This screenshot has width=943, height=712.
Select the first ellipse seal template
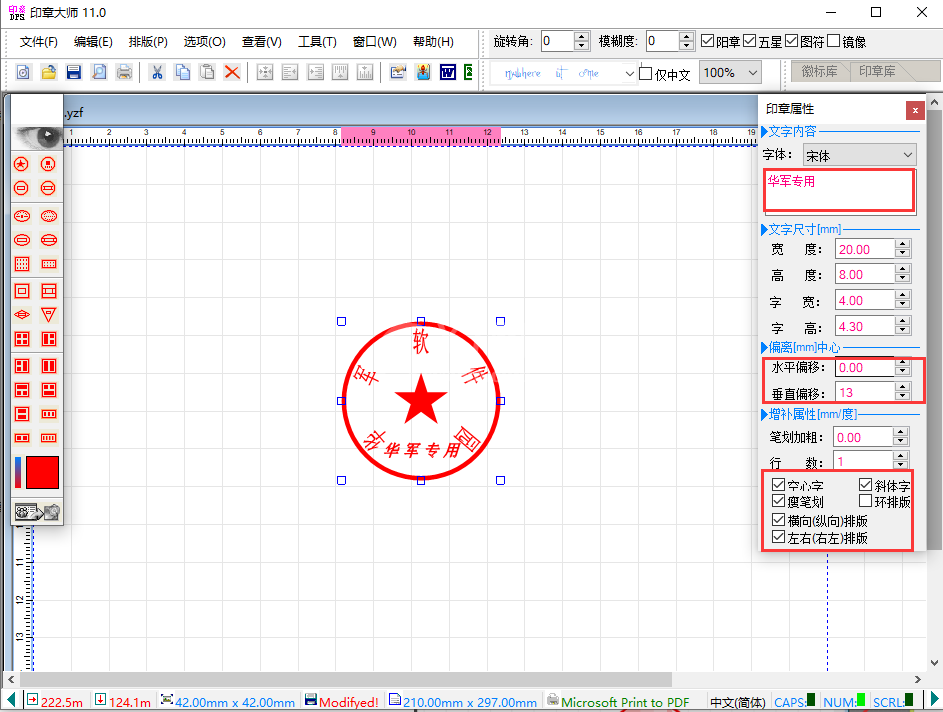click(22, 216)
